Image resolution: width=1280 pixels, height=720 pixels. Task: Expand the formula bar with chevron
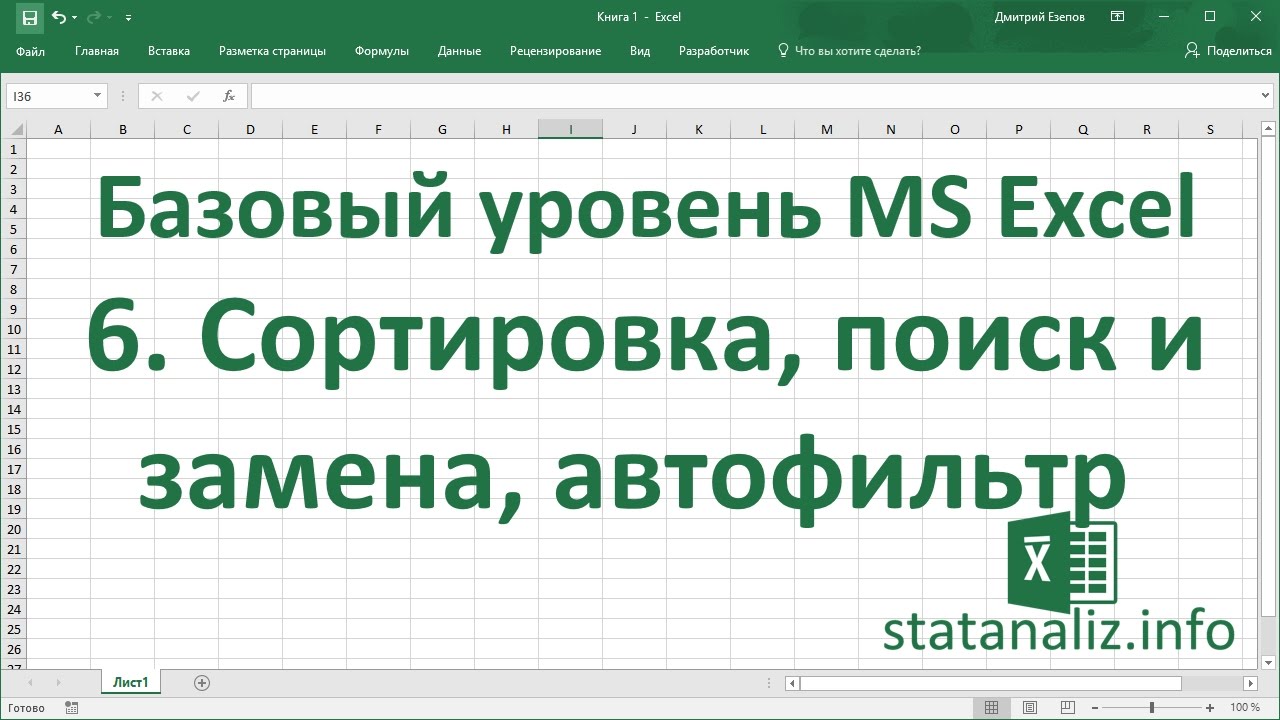[x=1266, y=96]
